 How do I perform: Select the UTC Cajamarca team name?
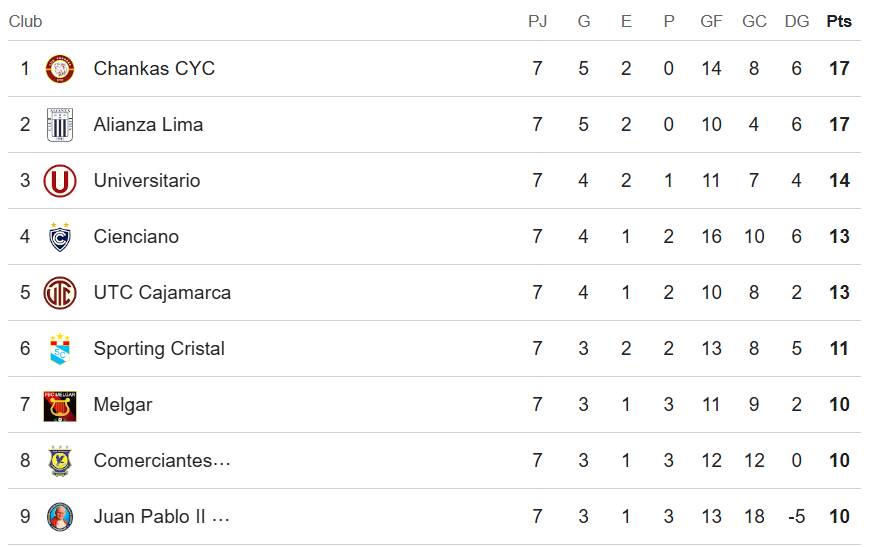click(x=162, y=293)
